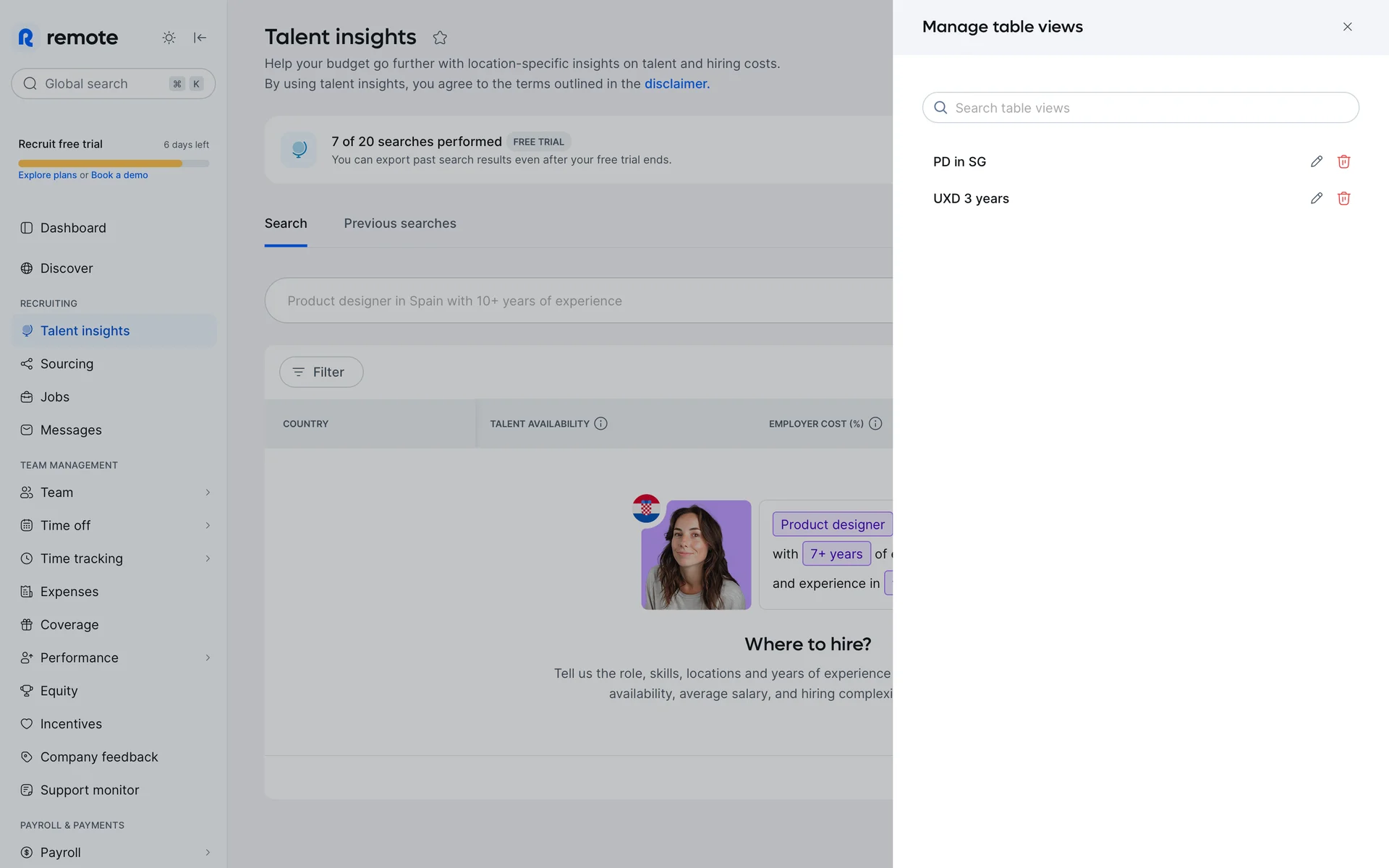
Task: Collapse the sidebar navigation
Action: (200, 38)
